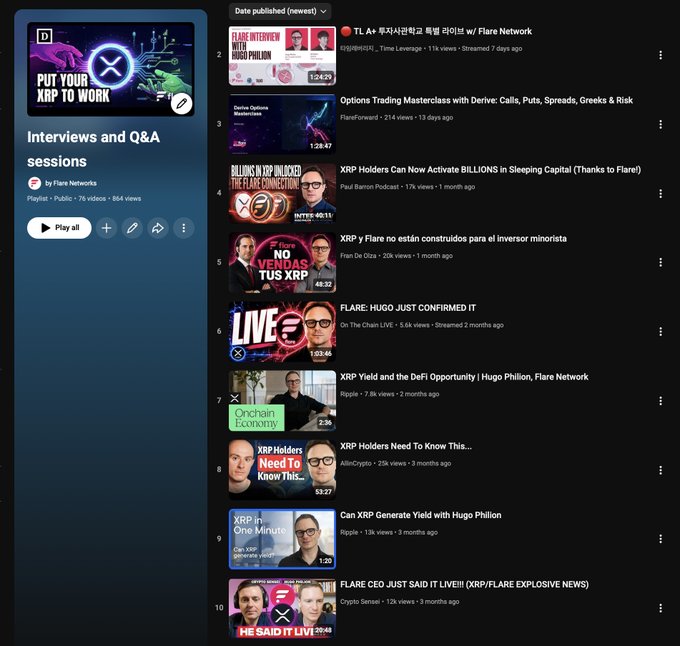The height and width of the screenshot is (646, 680).
Task: Open the three-dot menu for Options Trading Masterclass
Action: (x=660, y=124)
